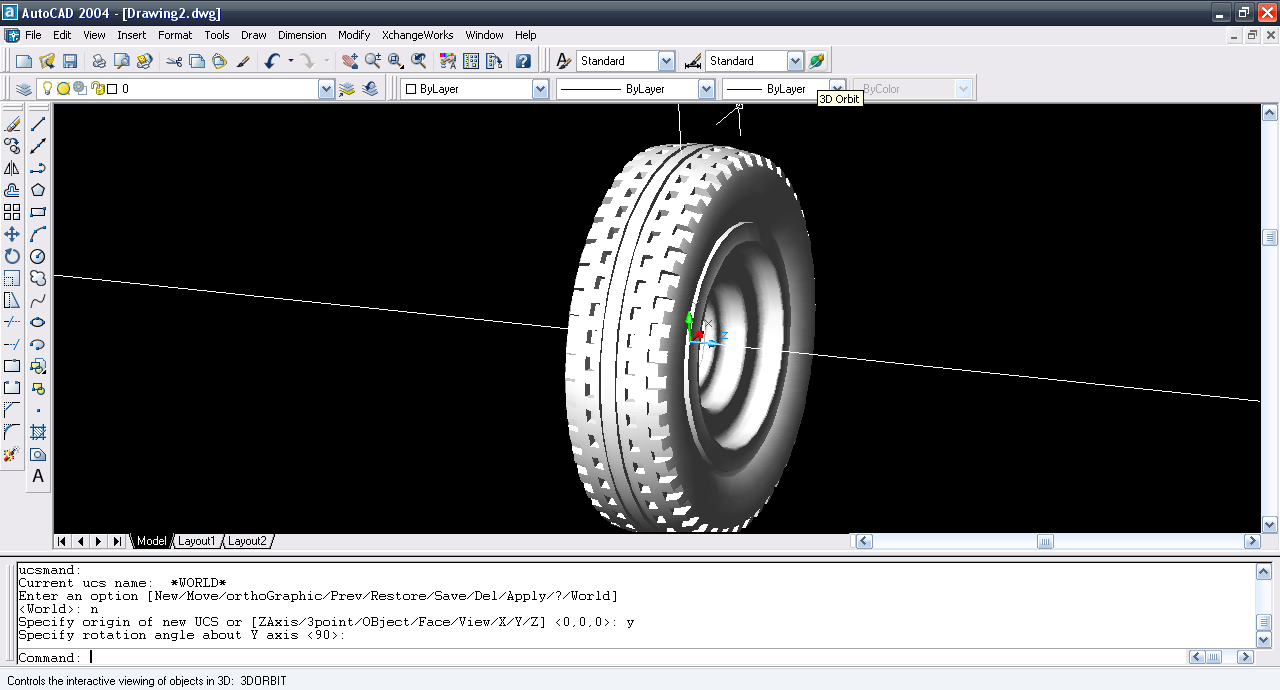The width and height of the screenshot is (1280, 690).
Task: Click the last-tab navigation arrow
Action: click(x=117, y=541)
